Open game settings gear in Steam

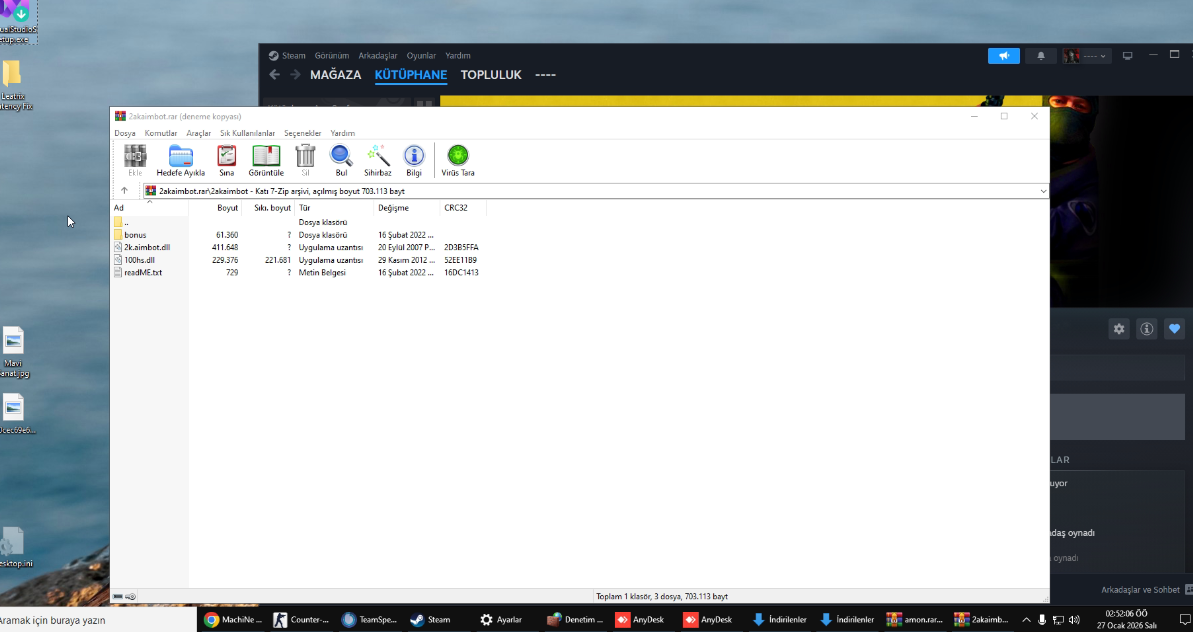pyautogui.click(x=1118, y=329)
